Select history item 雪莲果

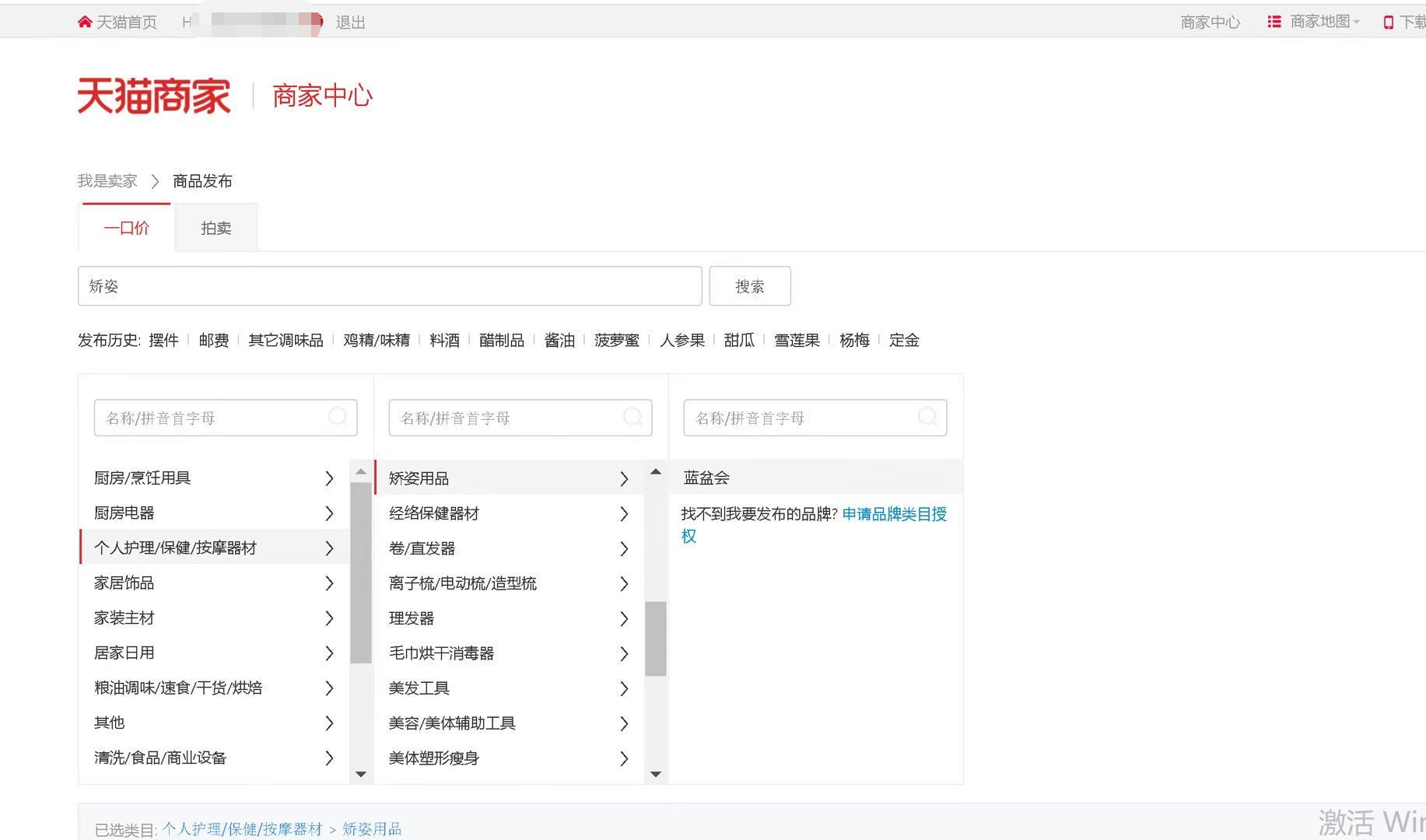797,340
